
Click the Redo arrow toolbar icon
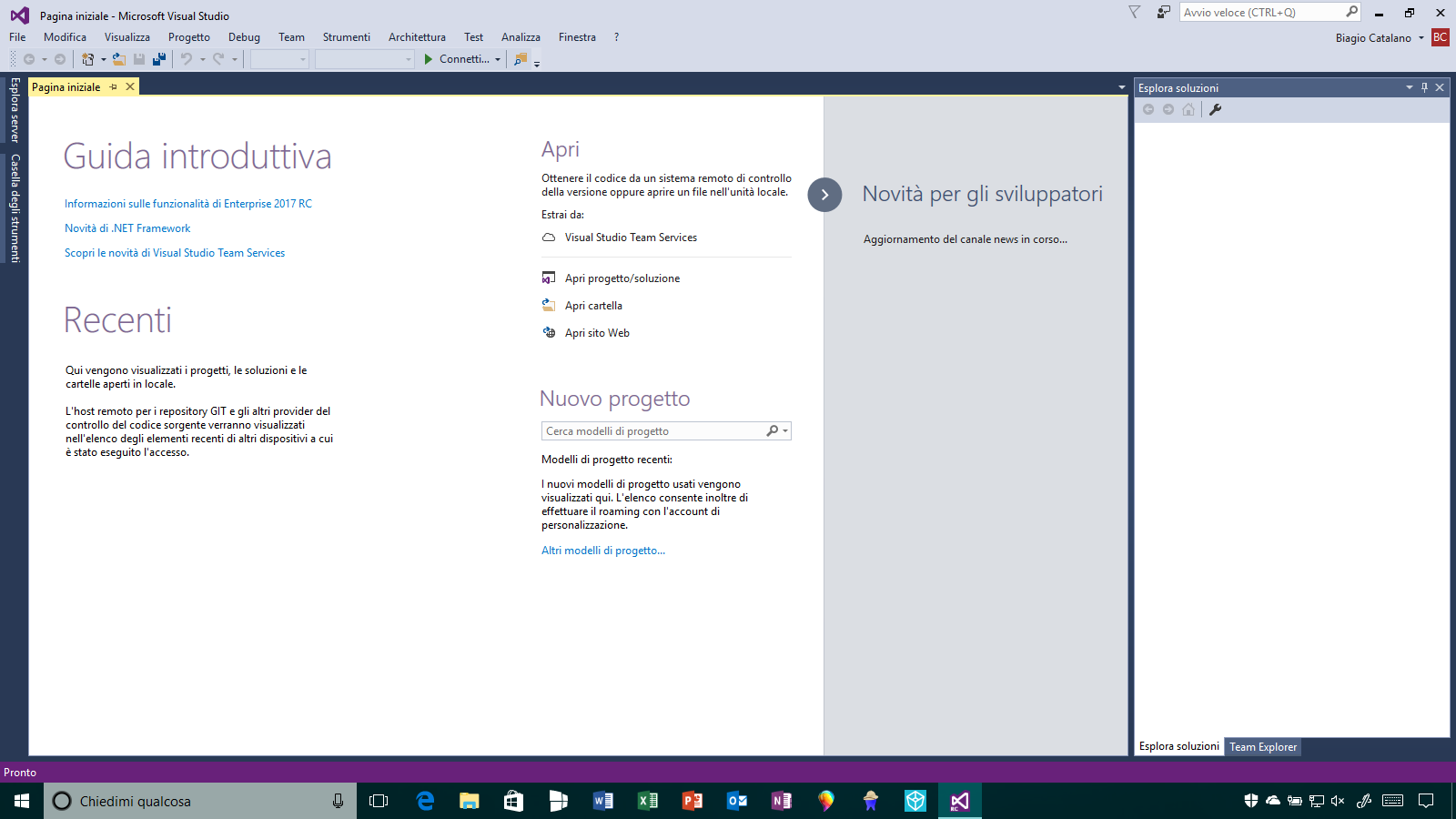point(218,59)
